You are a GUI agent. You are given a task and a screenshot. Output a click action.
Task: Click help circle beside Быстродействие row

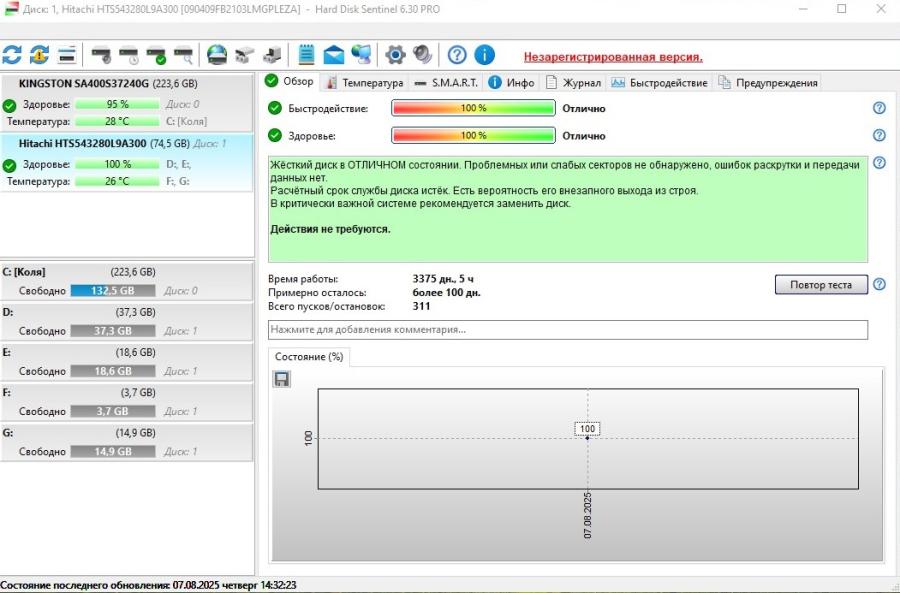878,107
